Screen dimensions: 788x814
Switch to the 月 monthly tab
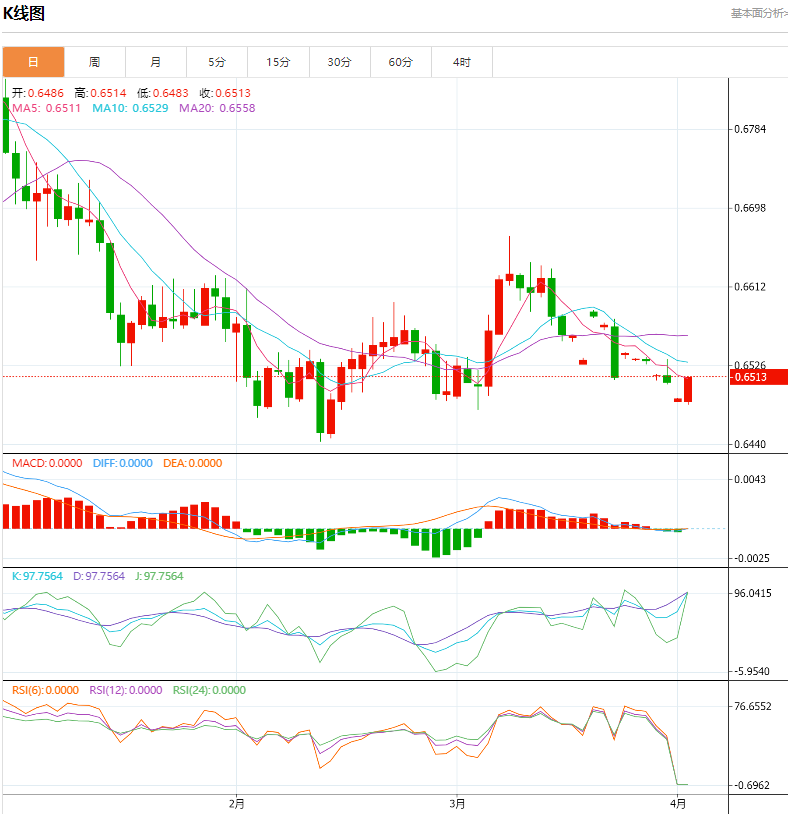click(x=156, y=62)
